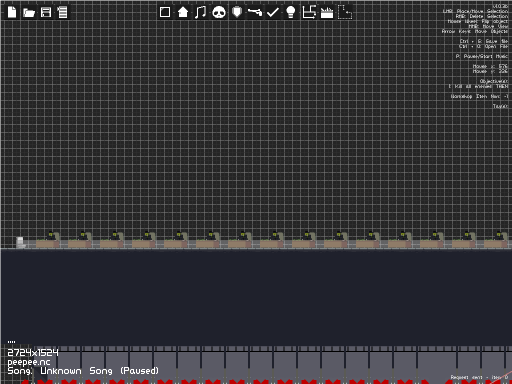
Task: Open the music note tool
Action: pyautogui.click(x=200, y=12)
